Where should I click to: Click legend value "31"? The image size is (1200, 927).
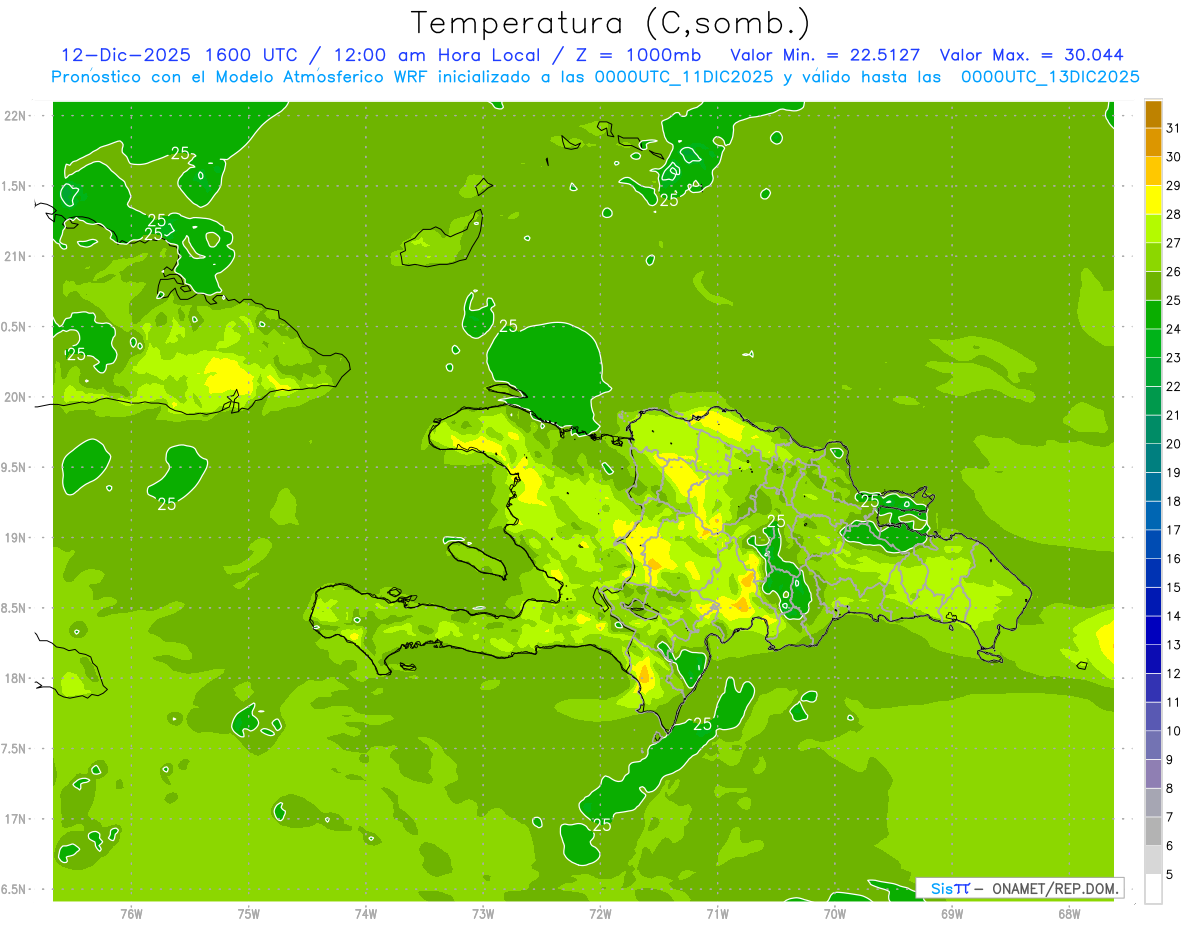click(1174, 128)
